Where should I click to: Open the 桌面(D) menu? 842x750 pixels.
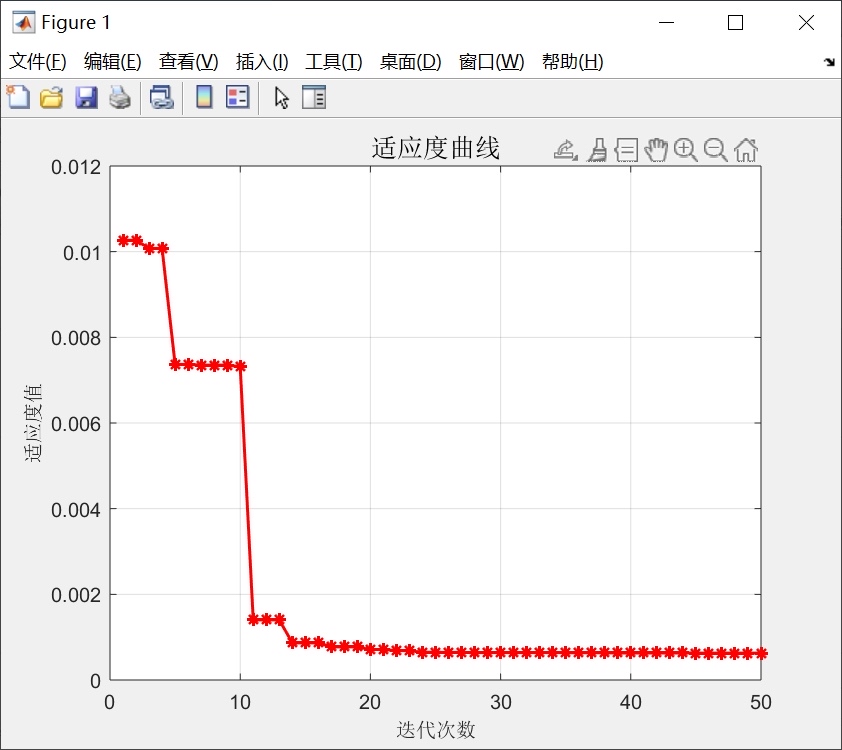pyautogui.click(x=410, y=62)
